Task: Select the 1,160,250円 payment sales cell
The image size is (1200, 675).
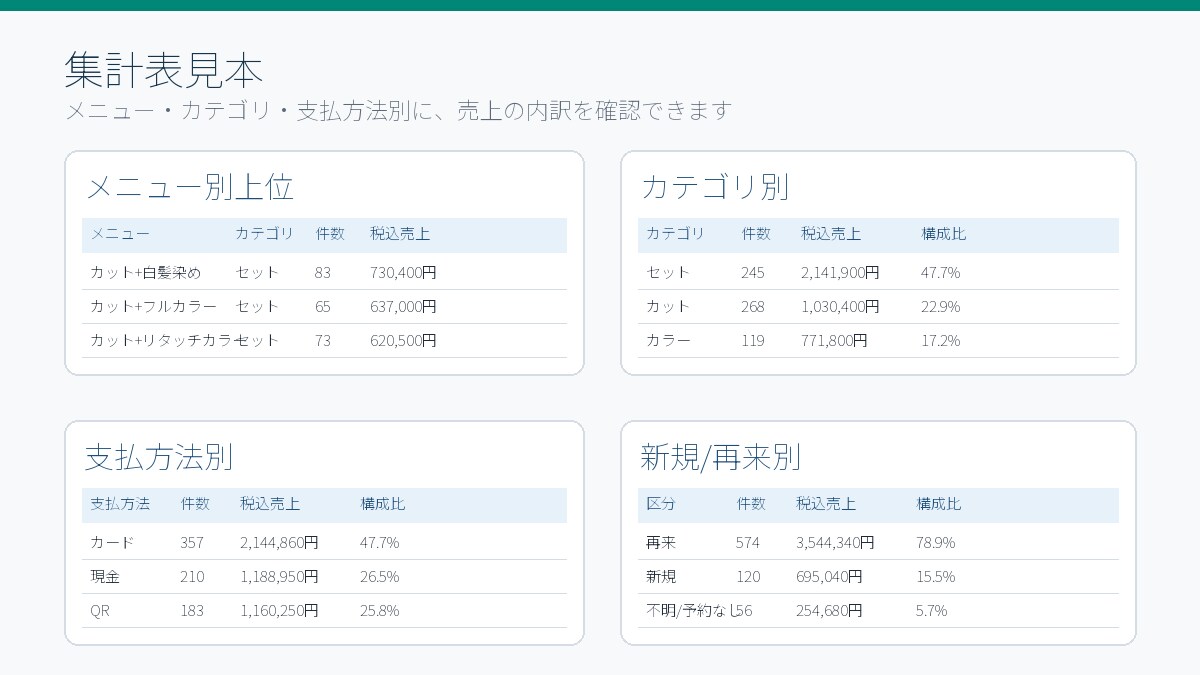Action: tap(279, 610)
